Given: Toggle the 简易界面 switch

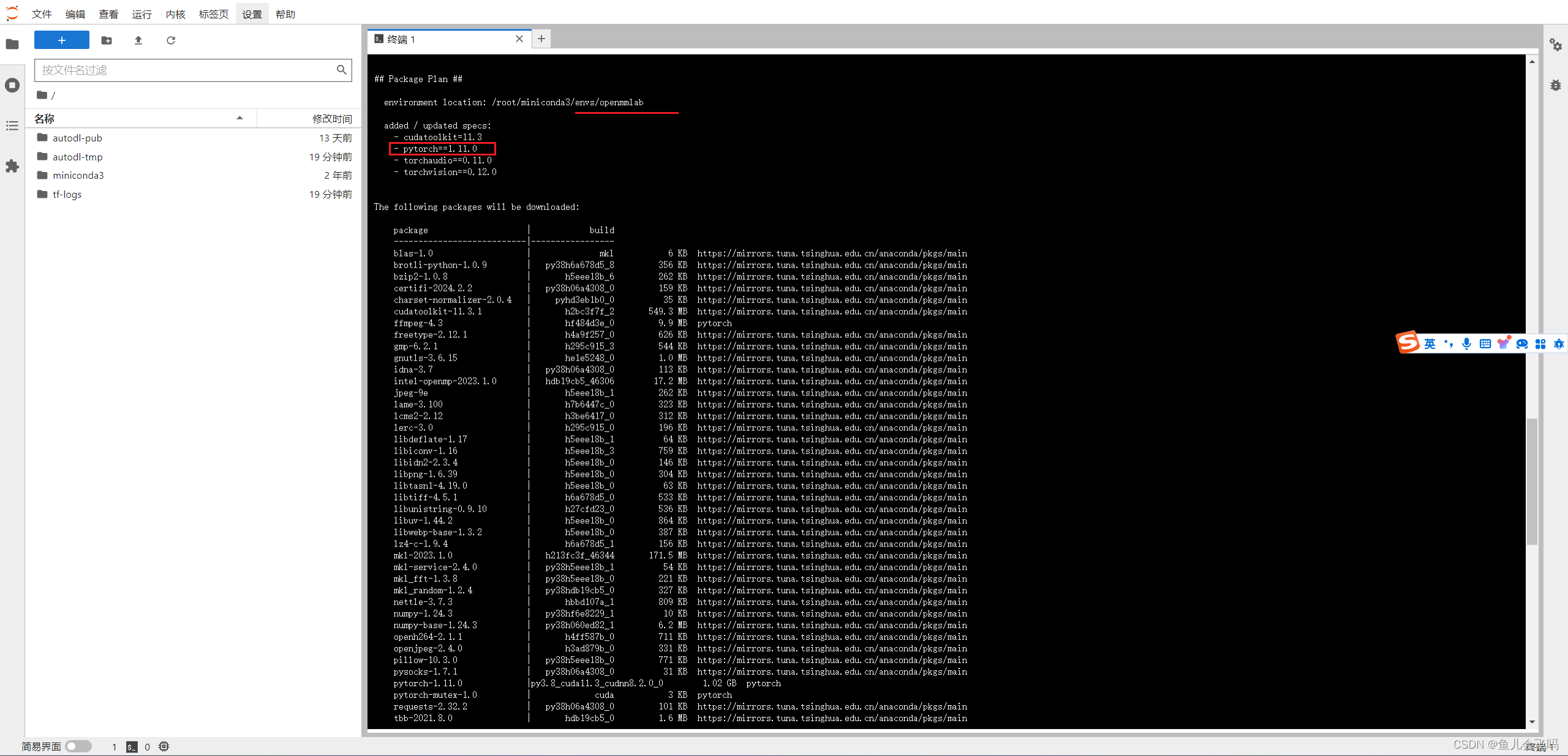Looking at the screenshot, I should click(x=78, y=746).
